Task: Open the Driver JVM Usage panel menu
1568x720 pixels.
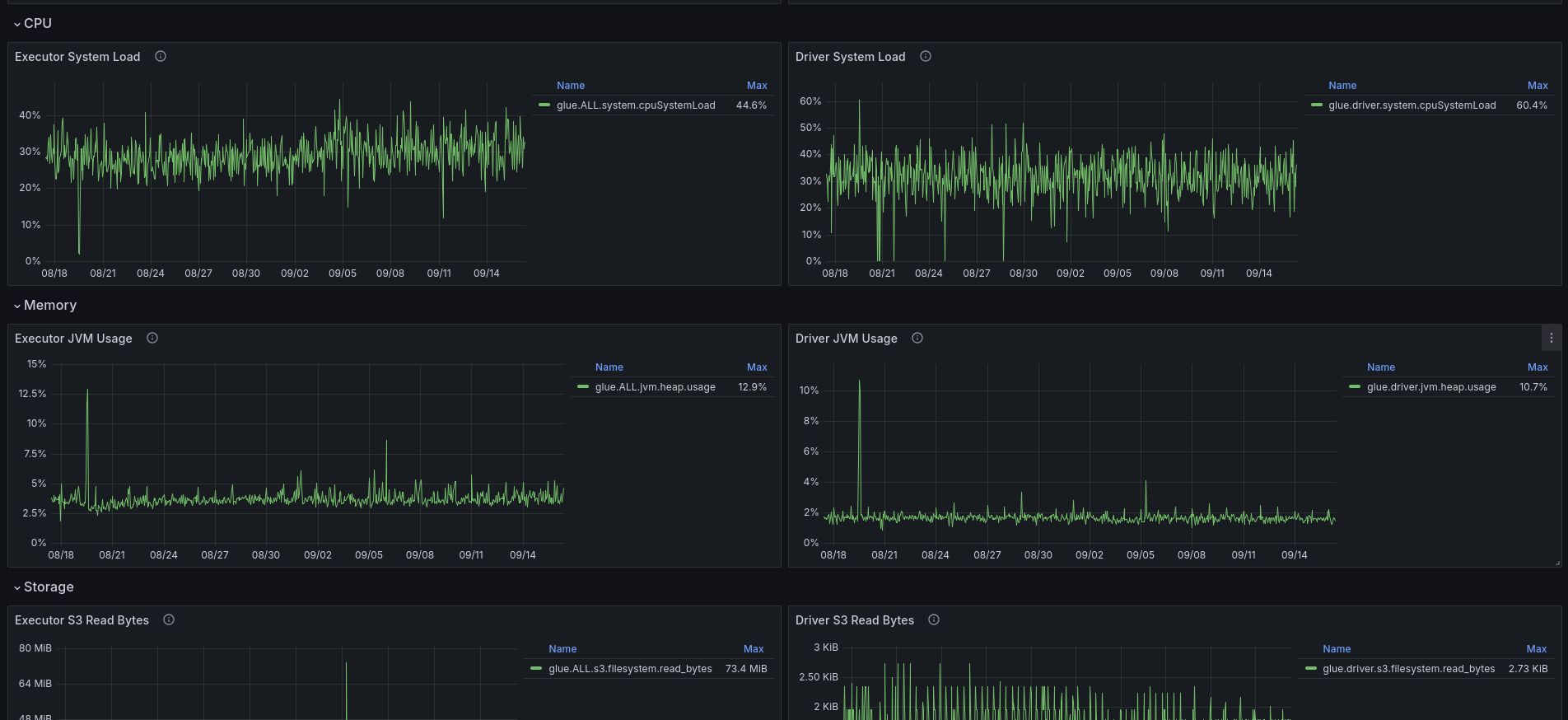Action: pos(1552,339)
